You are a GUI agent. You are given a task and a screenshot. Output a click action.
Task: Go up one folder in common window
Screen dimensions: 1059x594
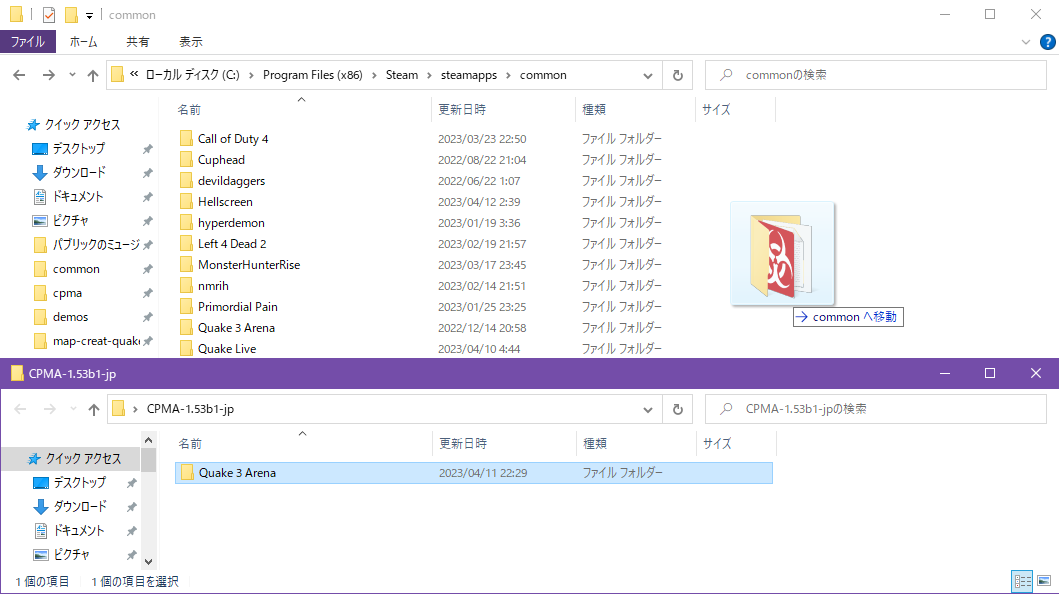click(93, 75)
